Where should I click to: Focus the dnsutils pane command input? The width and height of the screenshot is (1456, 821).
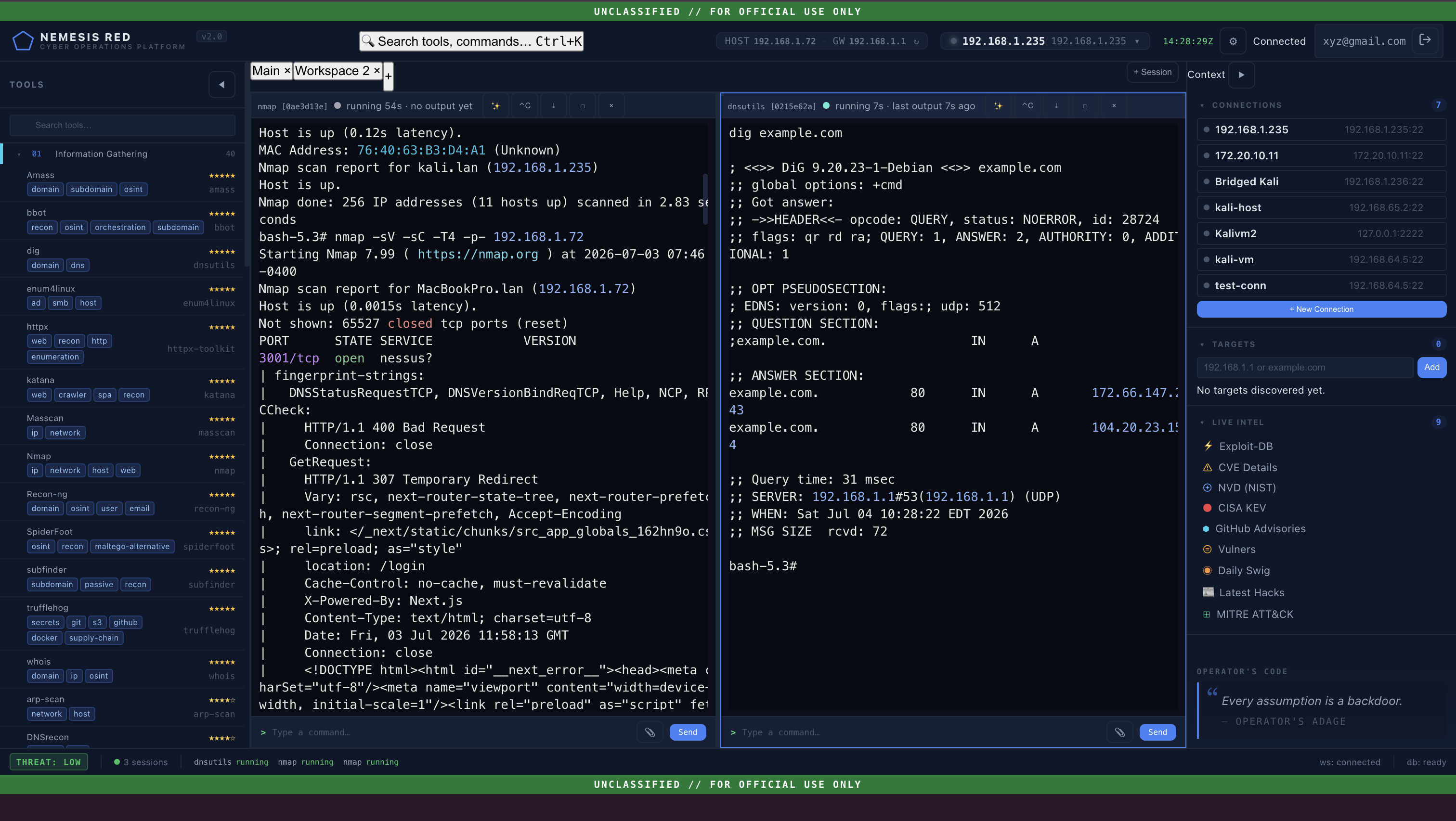coord(919,732)
